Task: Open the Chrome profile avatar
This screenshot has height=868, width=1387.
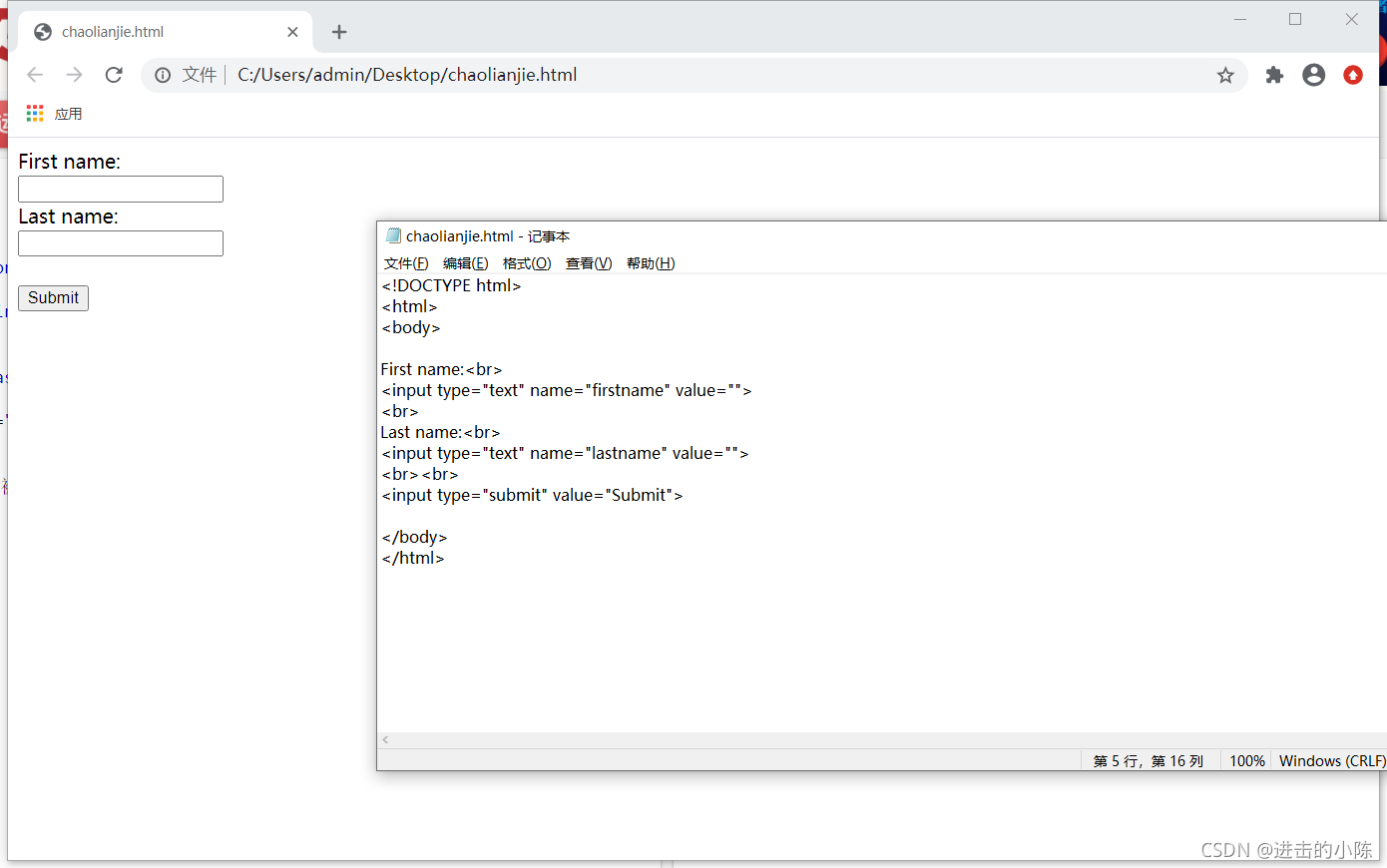Action: pos(1314,75)
